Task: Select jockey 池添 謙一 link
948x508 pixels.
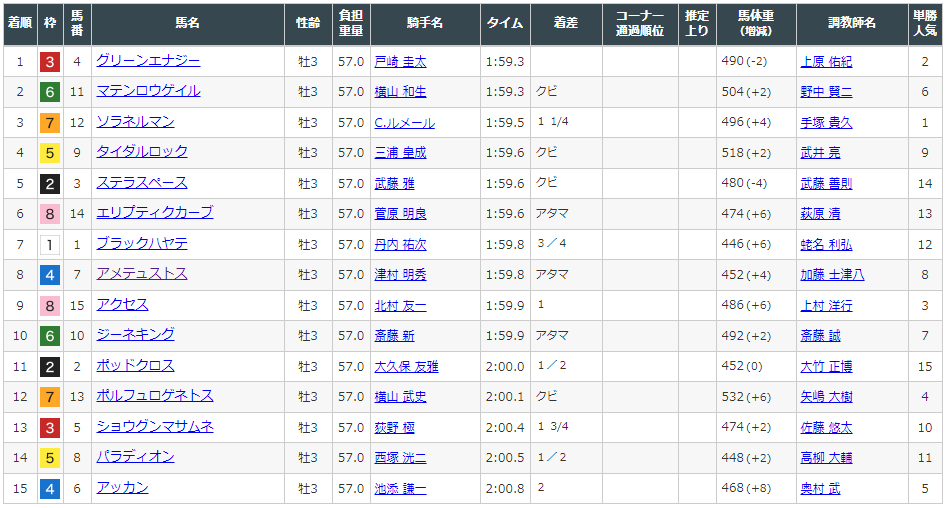Action: [x=400, y=489]
